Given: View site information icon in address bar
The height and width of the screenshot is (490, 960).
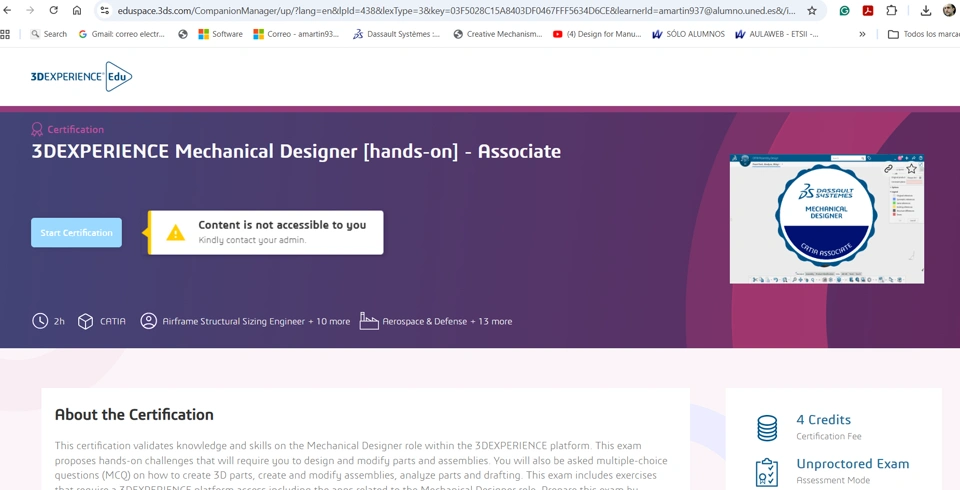Looking at the screenshot, I should point(105,10).
